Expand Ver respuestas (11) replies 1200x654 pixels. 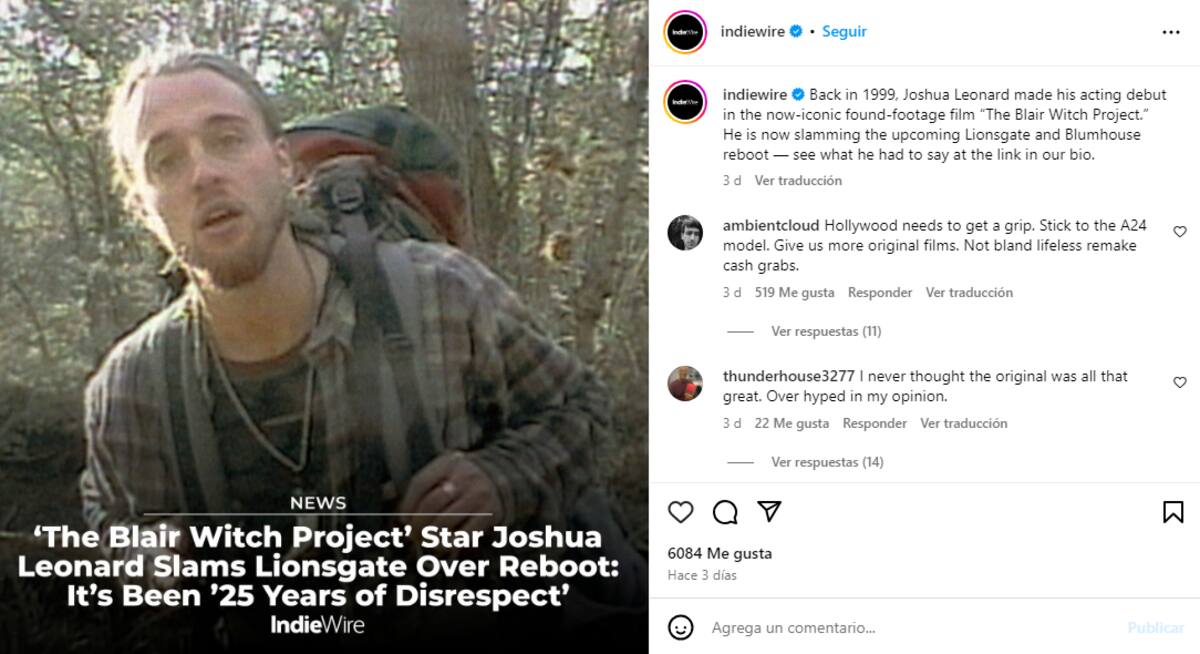tap(826, 331)
